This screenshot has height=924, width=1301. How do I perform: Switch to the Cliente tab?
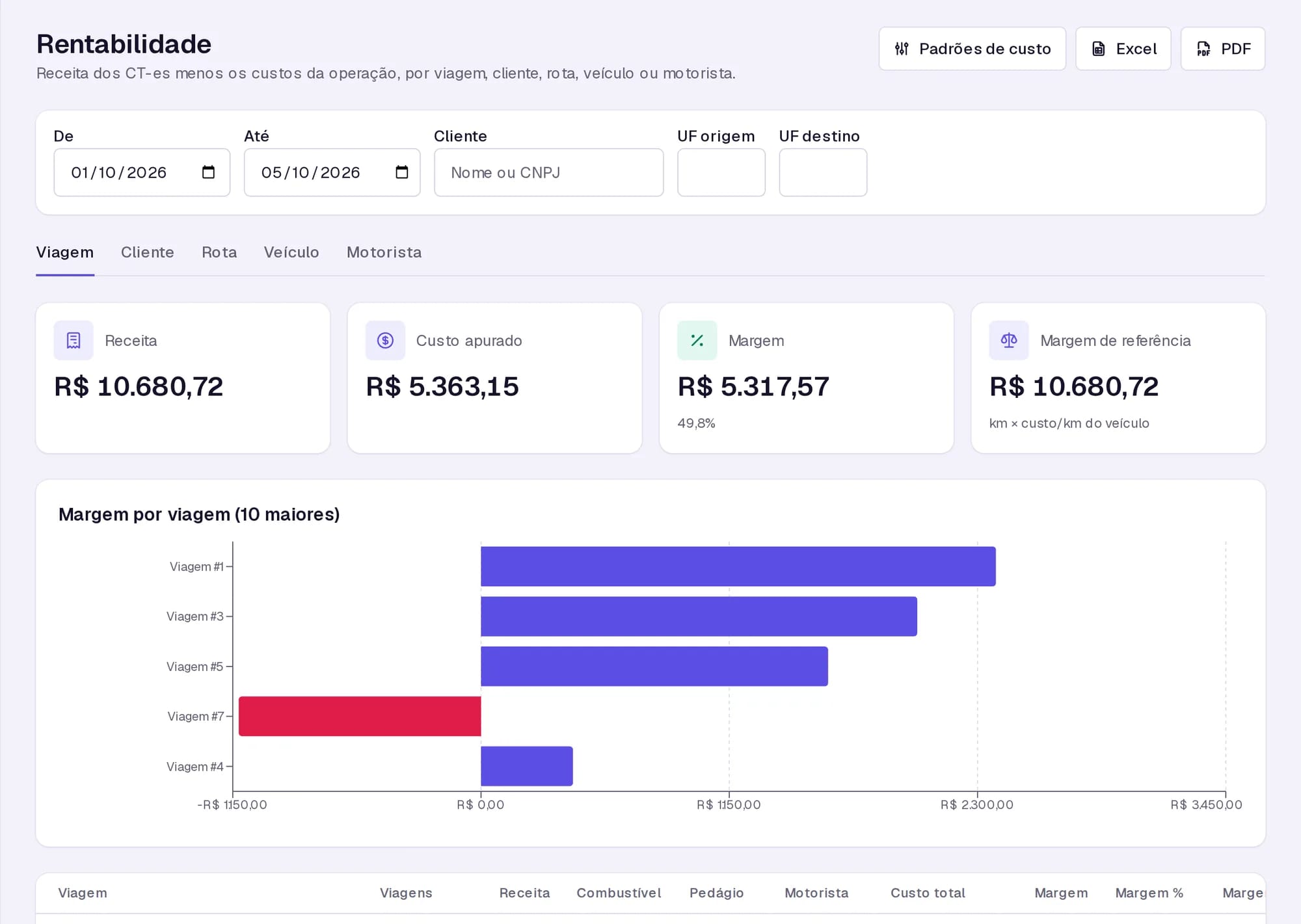coord(148,252)
